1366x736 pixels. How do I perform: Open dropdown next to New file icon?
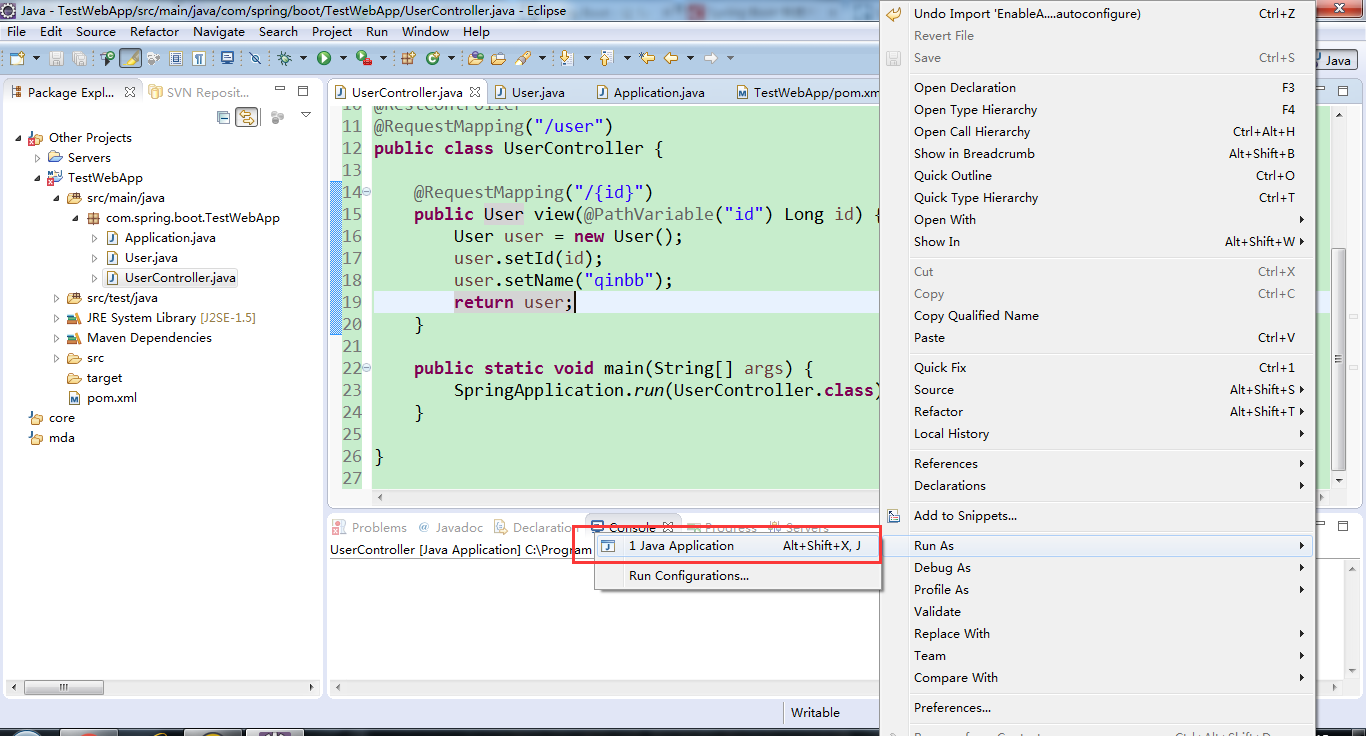pos(36,59)
